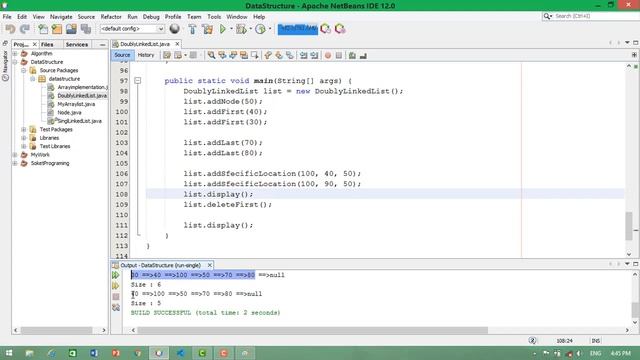Switch editor to Source view
Image resolution: width=640 pixels, height=360 pixels.
click(x=122, y=55)
